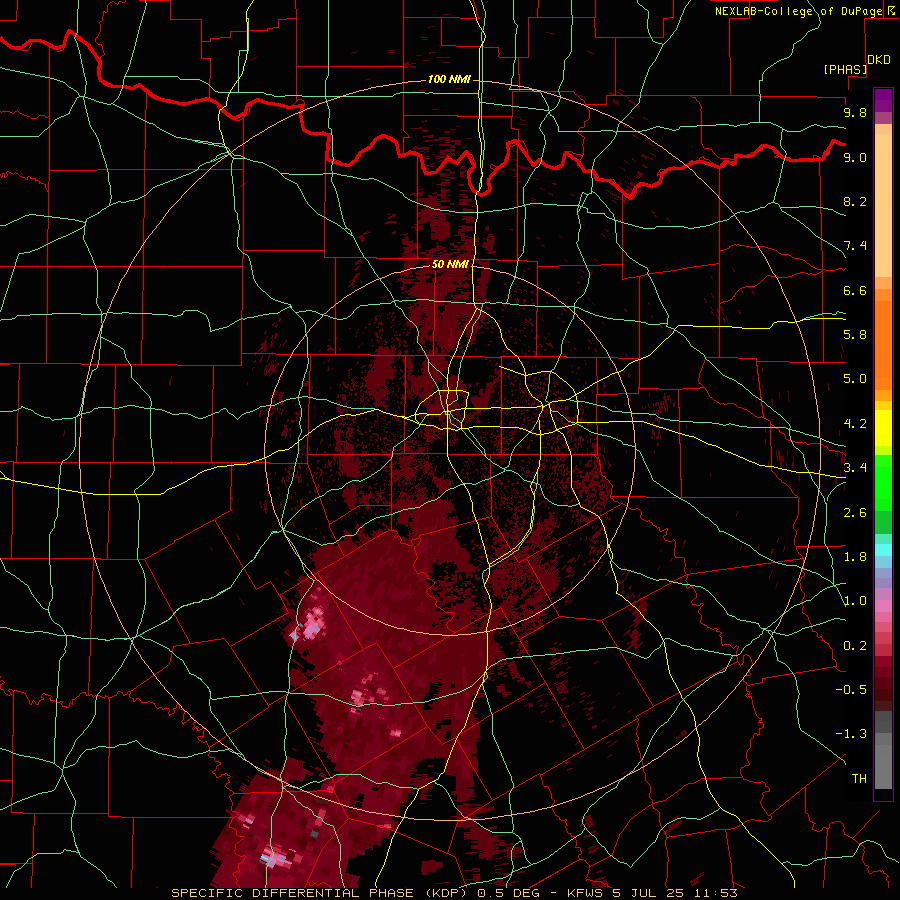
Task: Select the bright orange color bar segment
Action: click(883, 345)
